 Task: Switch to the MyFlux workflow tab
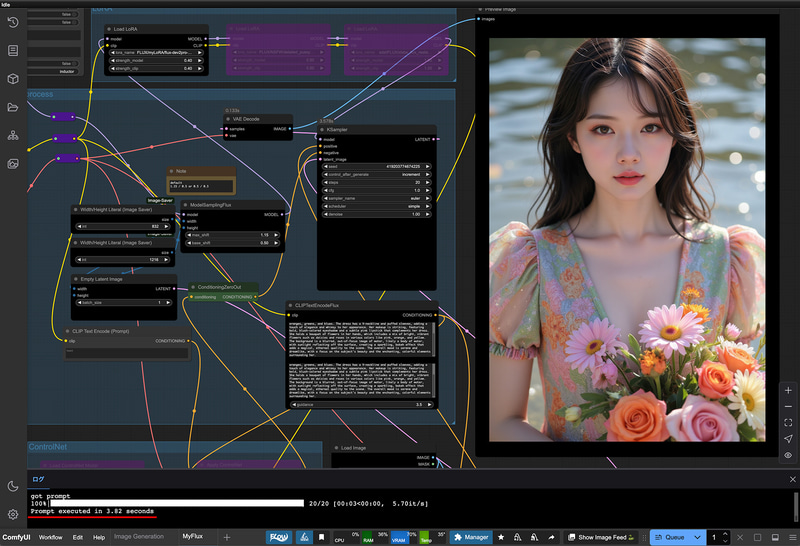coord(193,537)
